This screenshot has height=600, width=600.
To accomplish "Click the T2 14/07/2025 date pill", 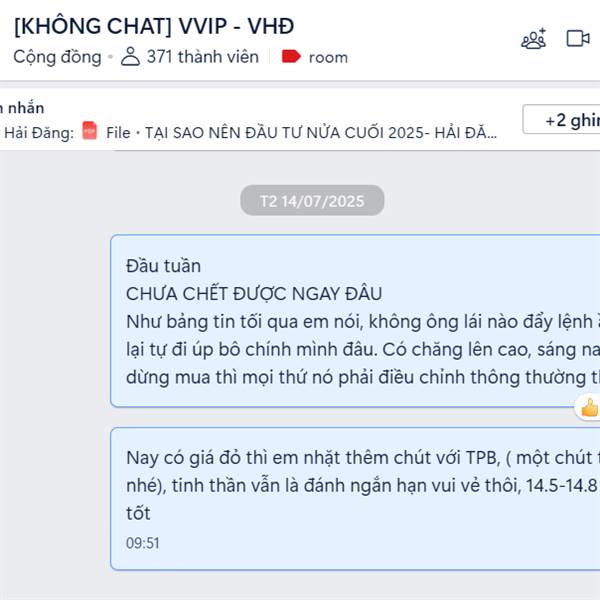I will pos(312,201).
